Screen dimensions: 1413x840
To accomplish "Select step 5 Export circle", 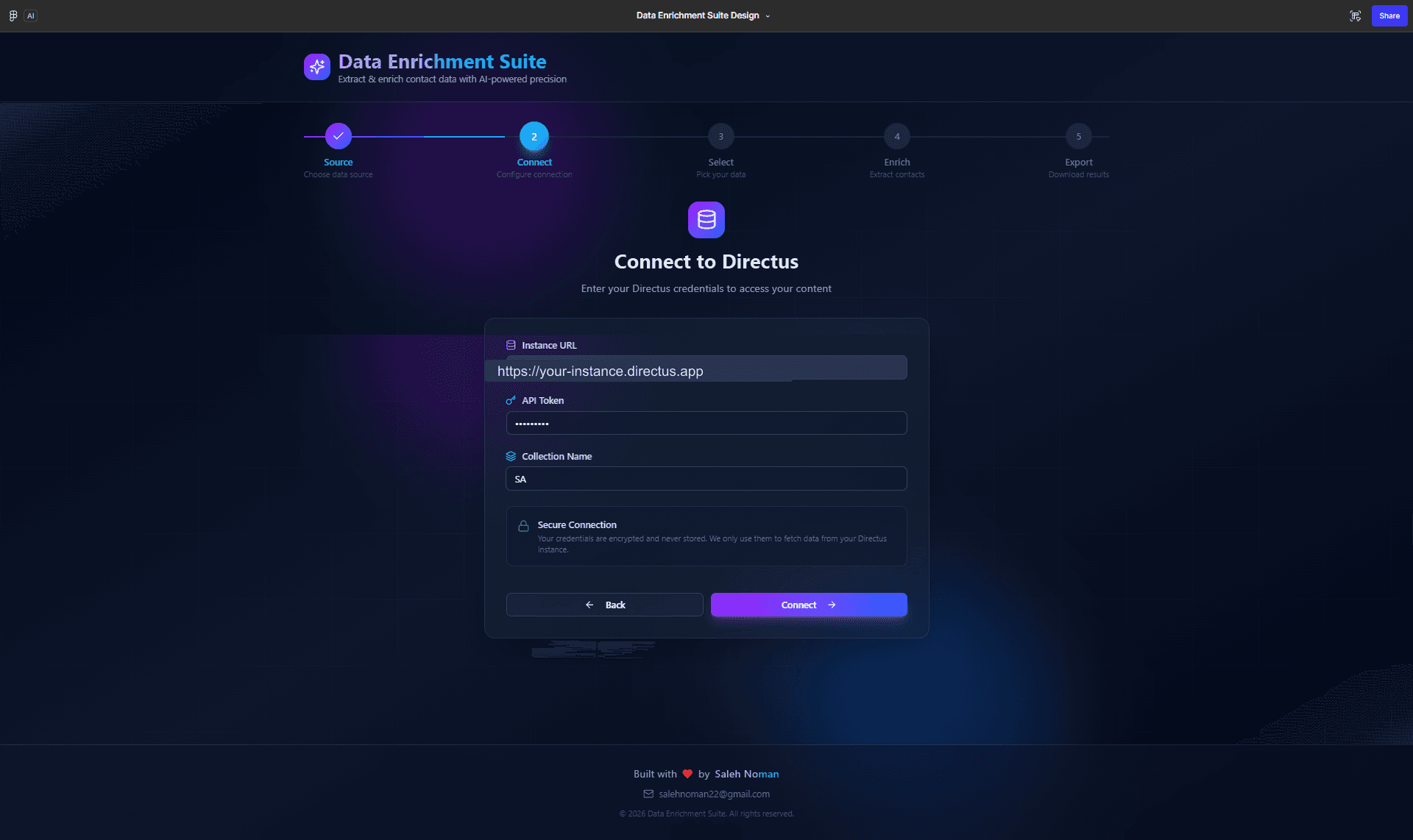I will pyautogui.click(x=1079, y=136).
